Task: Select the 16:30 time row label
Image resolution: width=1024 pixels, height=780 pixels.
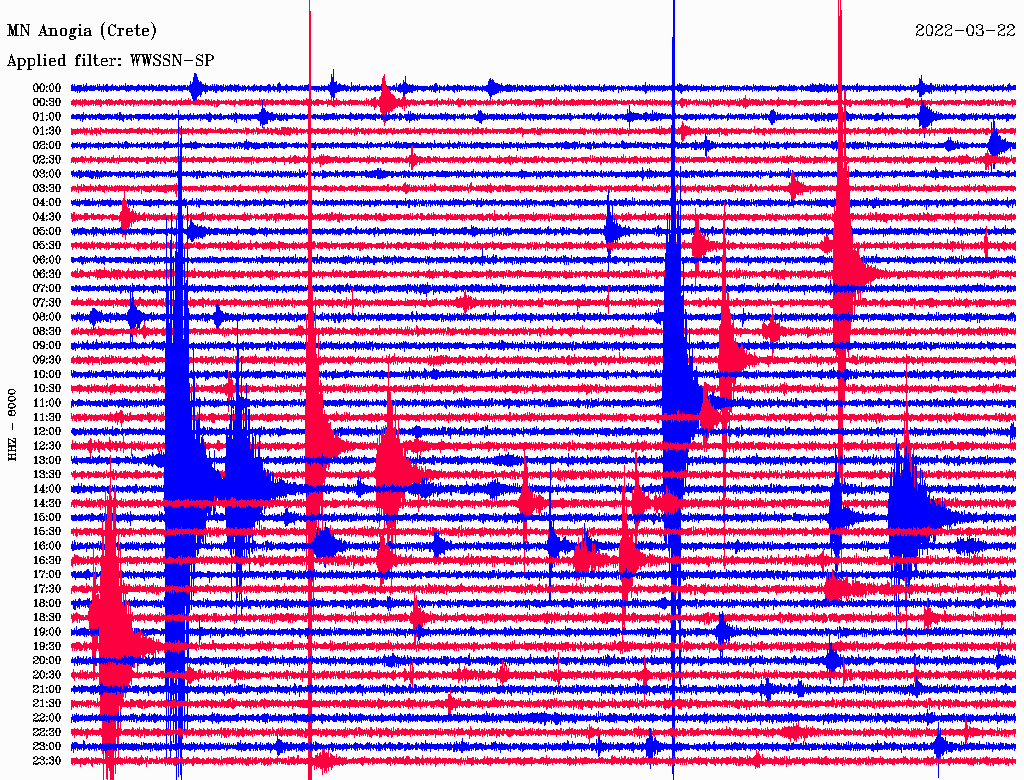Action: tap(47, 561)
